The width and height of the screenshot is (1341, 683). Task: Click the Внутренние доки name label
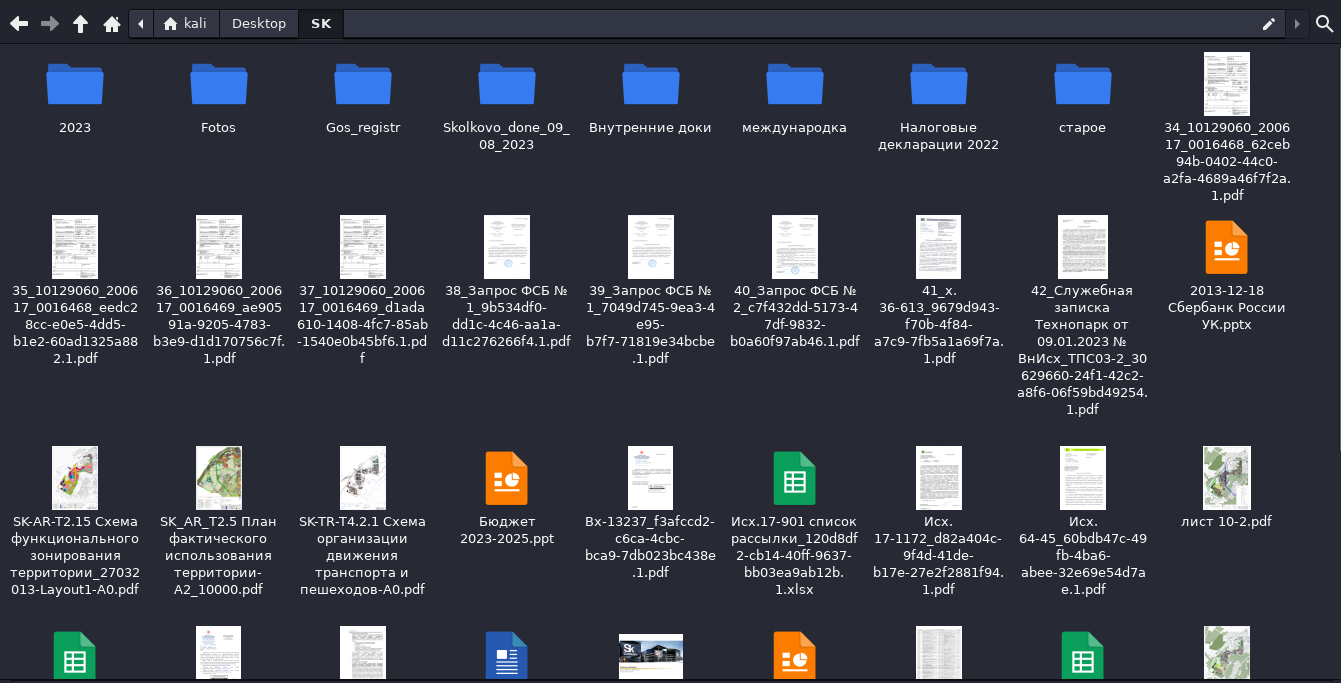tap(651, 128)
